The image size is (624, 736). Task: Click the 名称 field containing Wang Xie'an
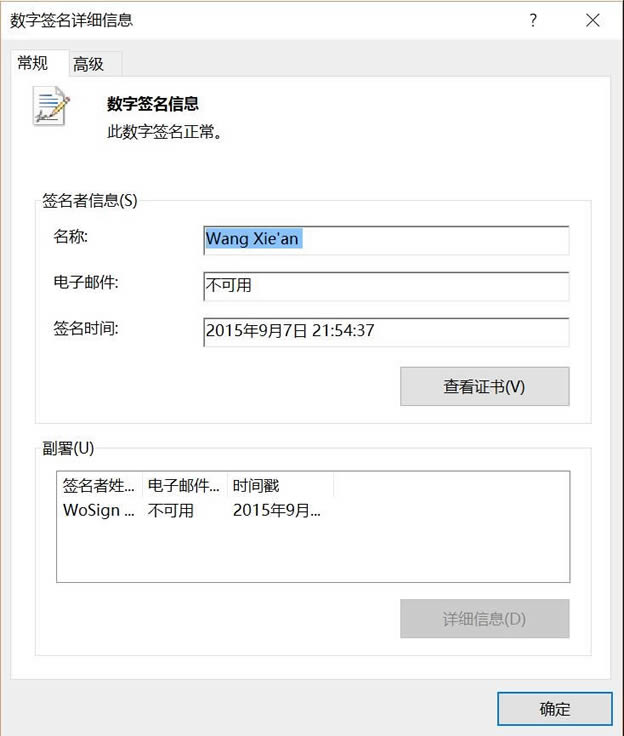(x=385, y=240)
